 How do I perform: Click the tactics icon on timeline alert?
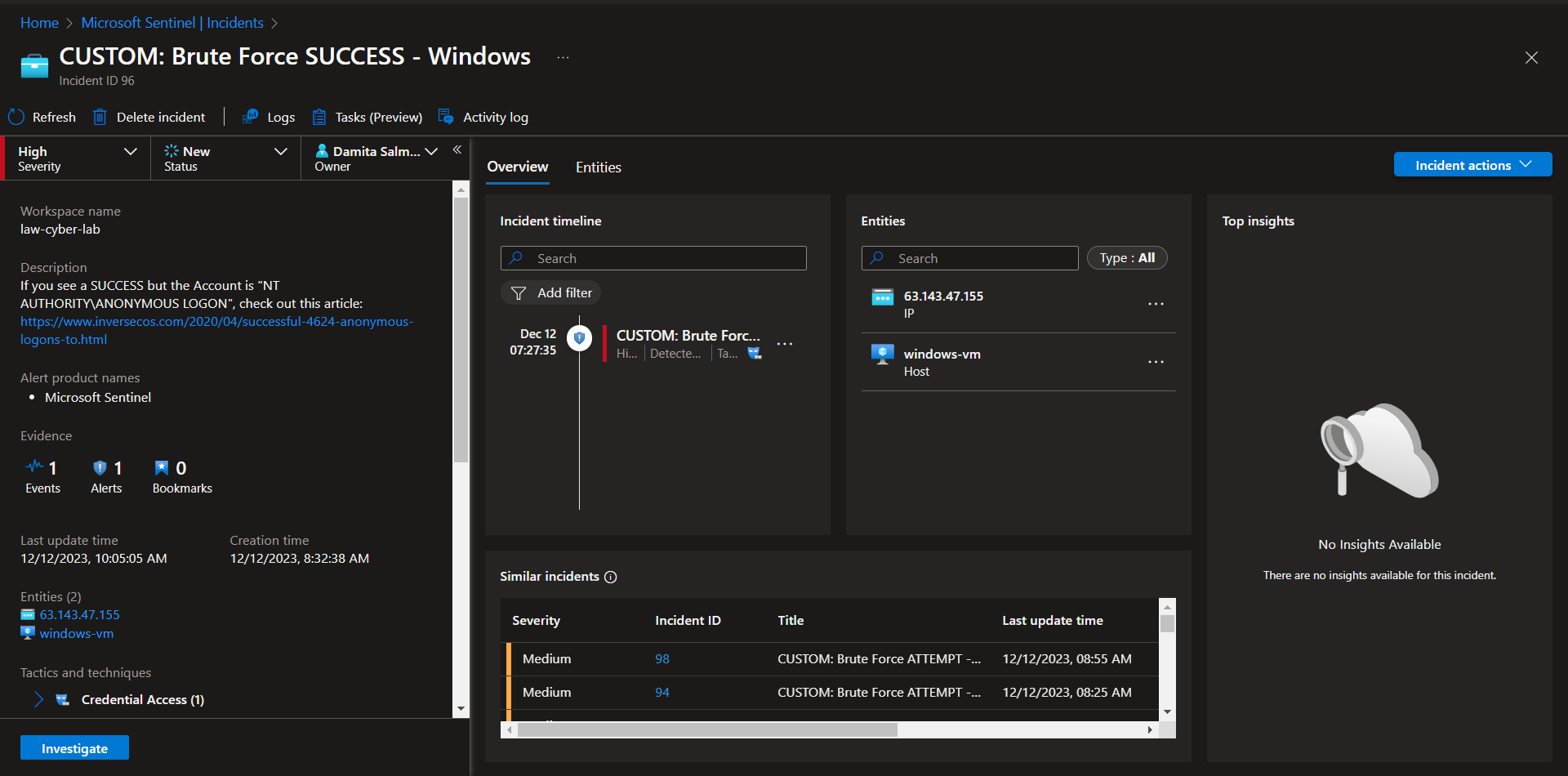(755, 354)
